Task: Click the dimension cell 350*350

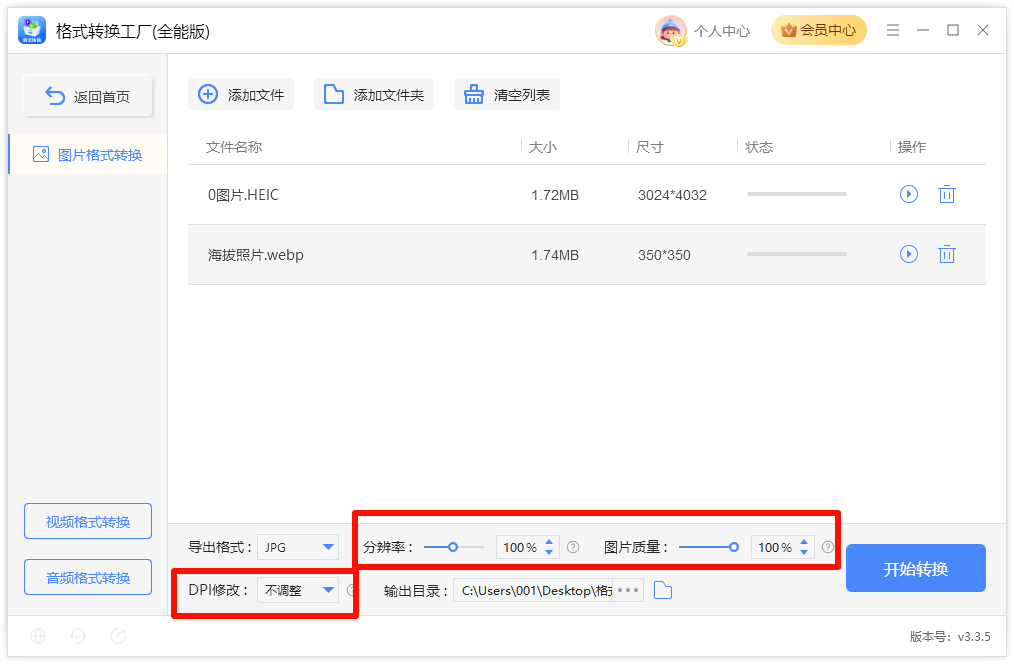Action: [x=664, y=255]
